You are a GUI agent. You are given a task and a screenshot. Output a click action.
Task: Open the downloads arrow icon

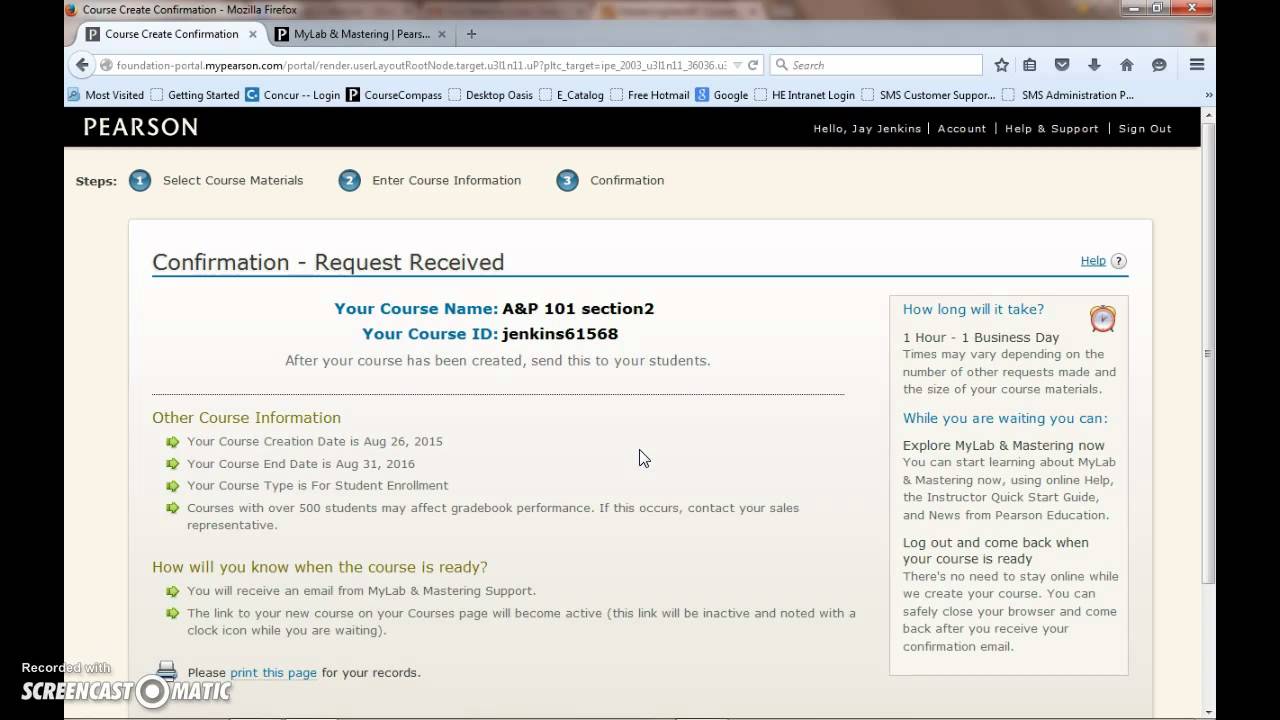pos(1094,65)
